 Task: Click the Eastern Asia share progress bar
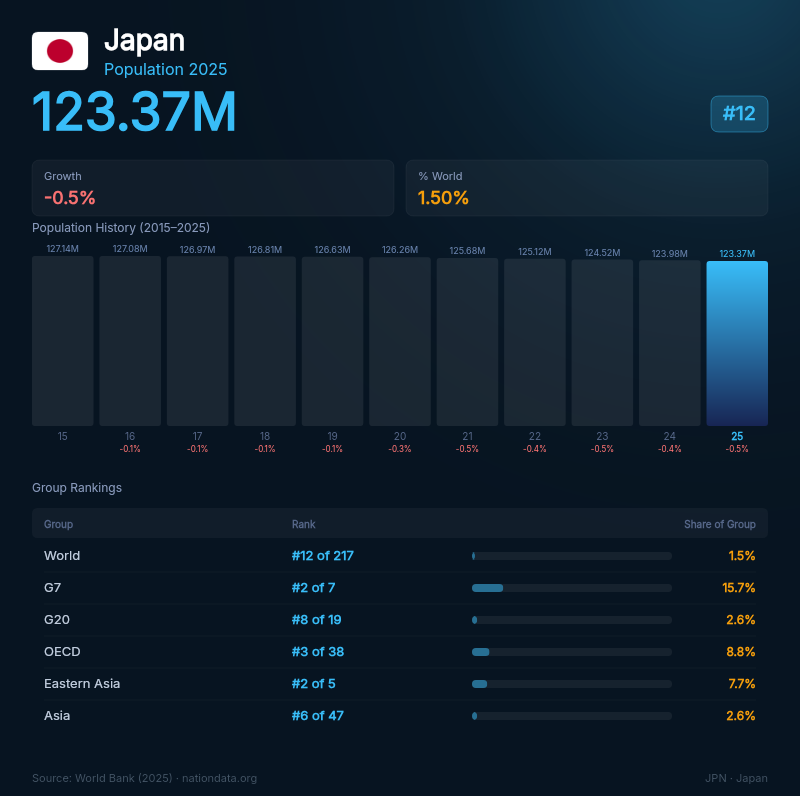(x=571, y=684)
